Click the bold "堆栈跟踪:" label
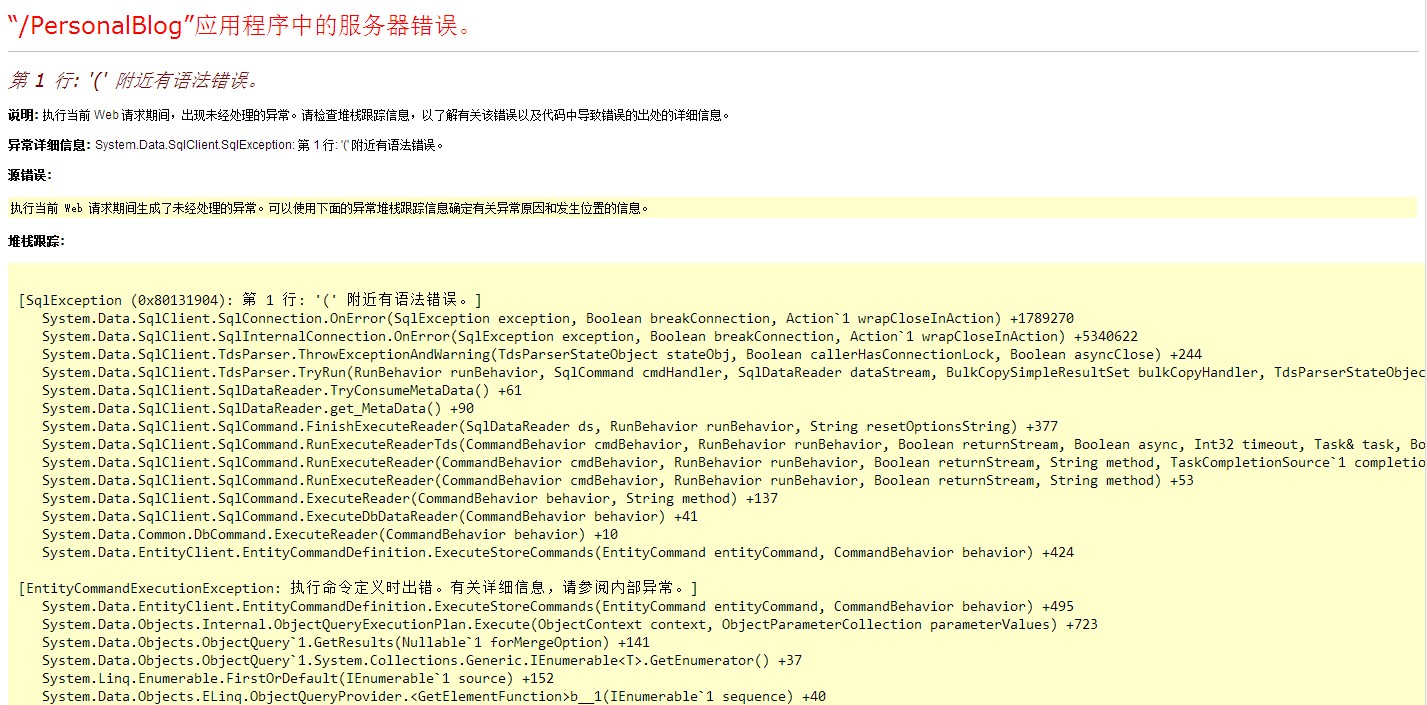Screen dimensions: 1427x705 [x=35, y=241]
